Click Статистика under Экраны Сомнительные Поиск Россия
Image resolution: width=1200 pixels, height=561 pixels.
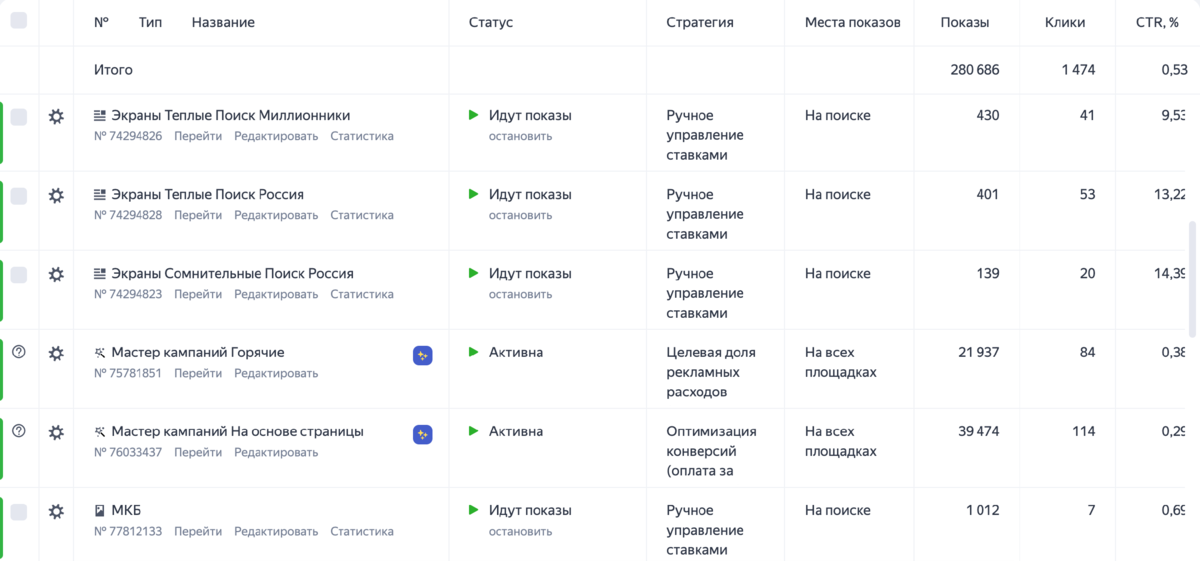(x=362, y=294)
